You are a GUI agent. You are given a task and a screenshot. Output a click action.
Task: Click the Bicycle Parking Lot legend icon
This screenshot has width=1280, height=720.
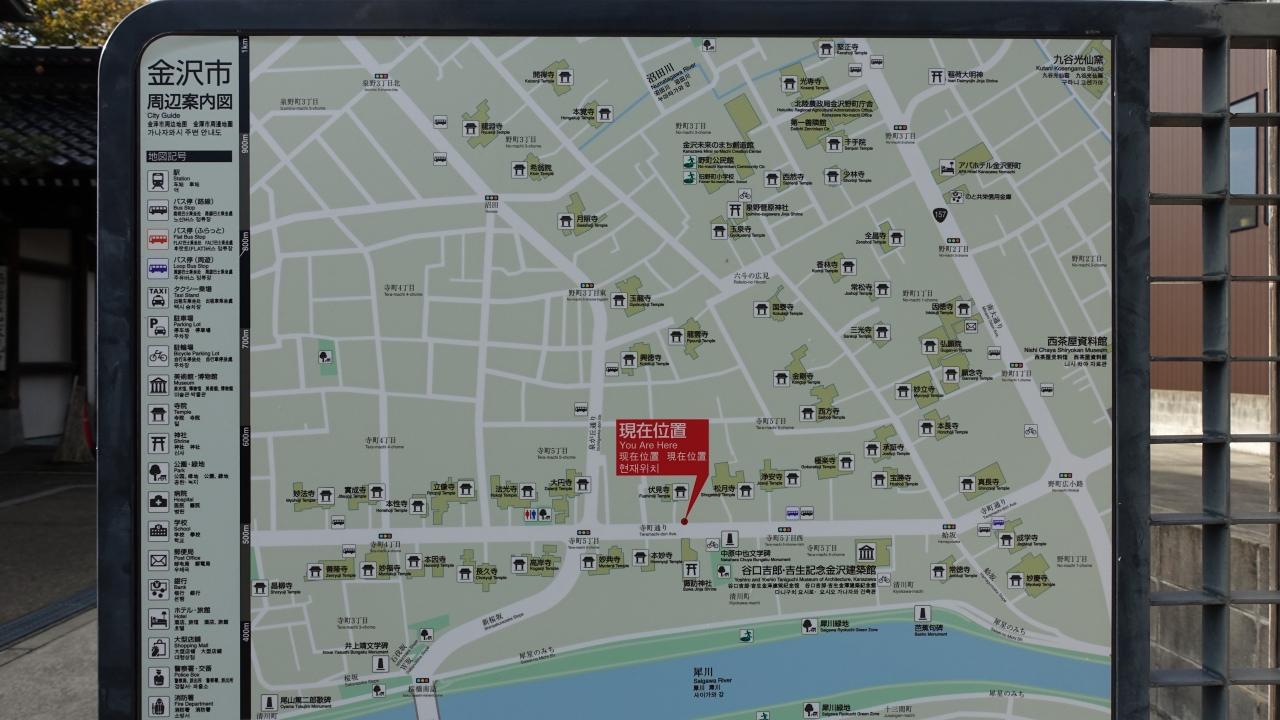pos(158,355)
